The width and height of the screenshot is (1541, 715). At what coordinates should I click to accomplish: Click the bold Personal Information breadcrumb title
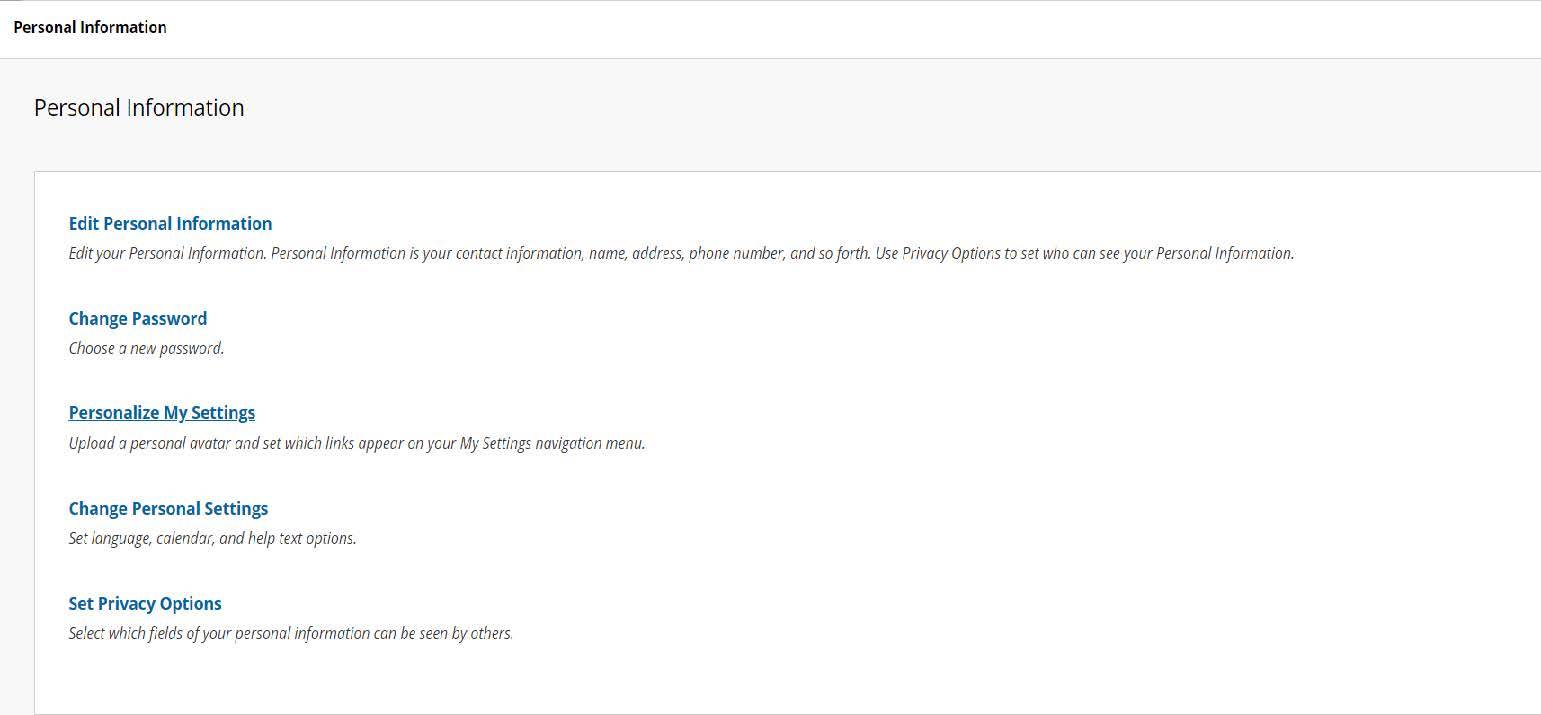click(89, 28)
